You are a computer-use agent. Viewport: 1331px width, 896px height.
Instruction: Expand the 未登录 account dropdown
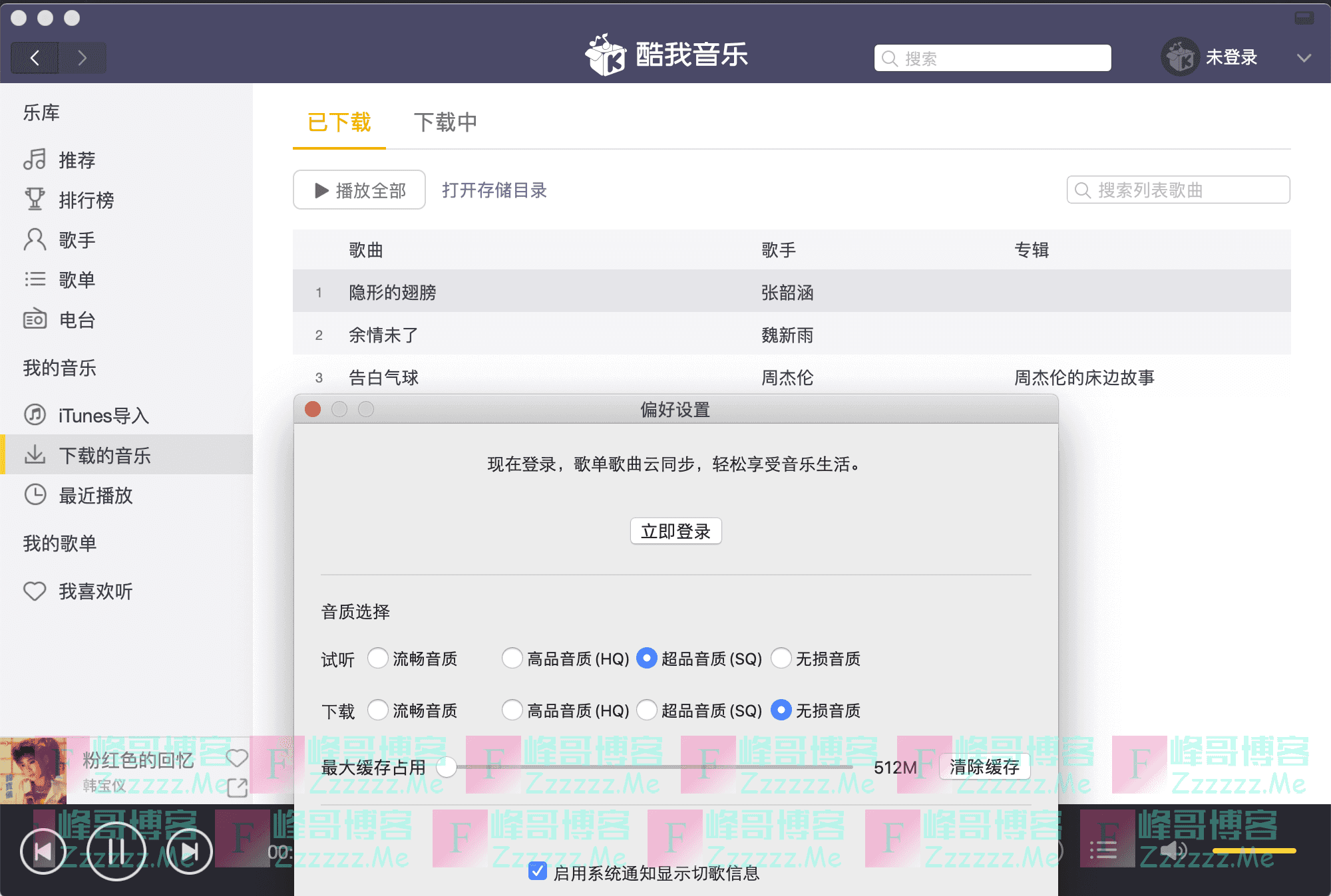pyautogui.click(x=1304, y=58)
